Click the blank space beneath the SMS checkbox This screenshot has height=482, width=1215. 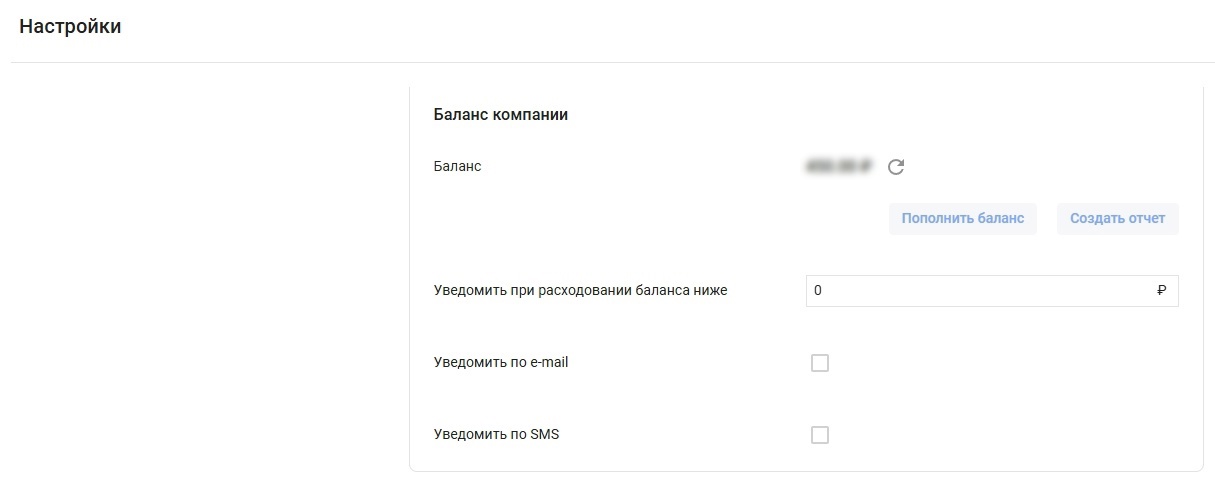[x=820, y=458]
